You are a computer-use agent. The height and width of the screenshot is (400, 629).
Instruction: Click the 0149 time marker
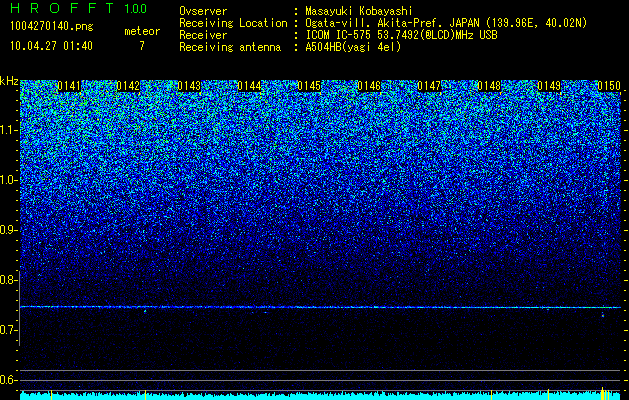[549, 86]
